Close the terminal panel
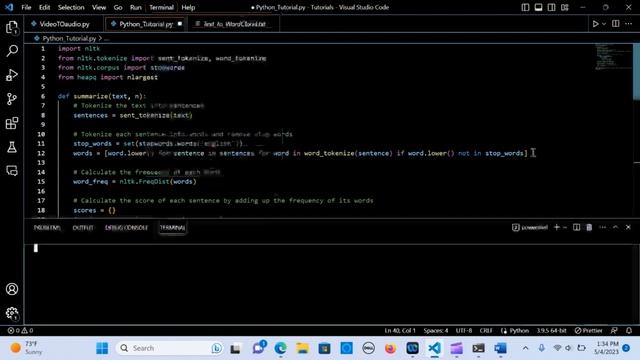This screenshot has height=360, width=640. tap(628, 227)
